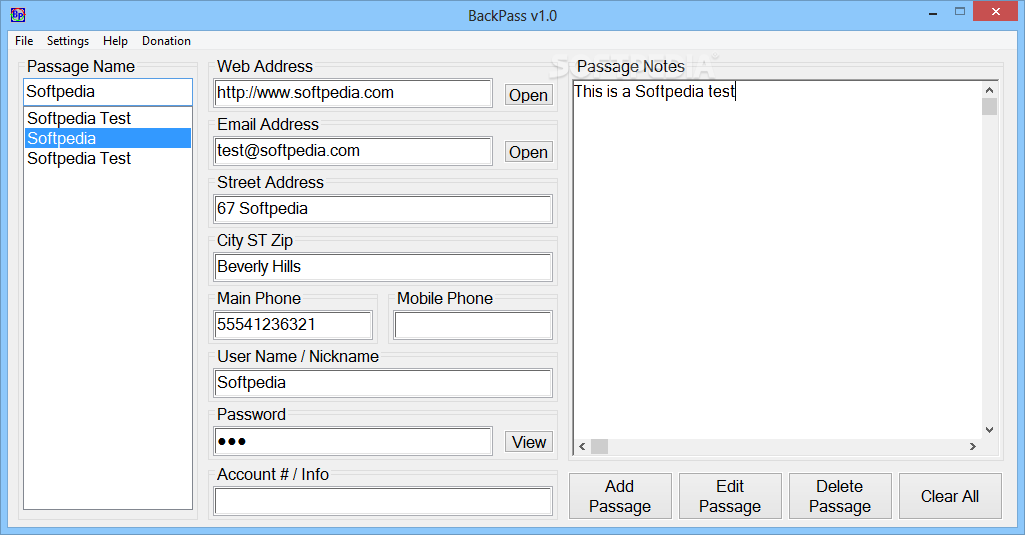Select the last 'Softpedia Test' list entry
The width and height of the screenshot is (1025, 535).
(108, 158)
